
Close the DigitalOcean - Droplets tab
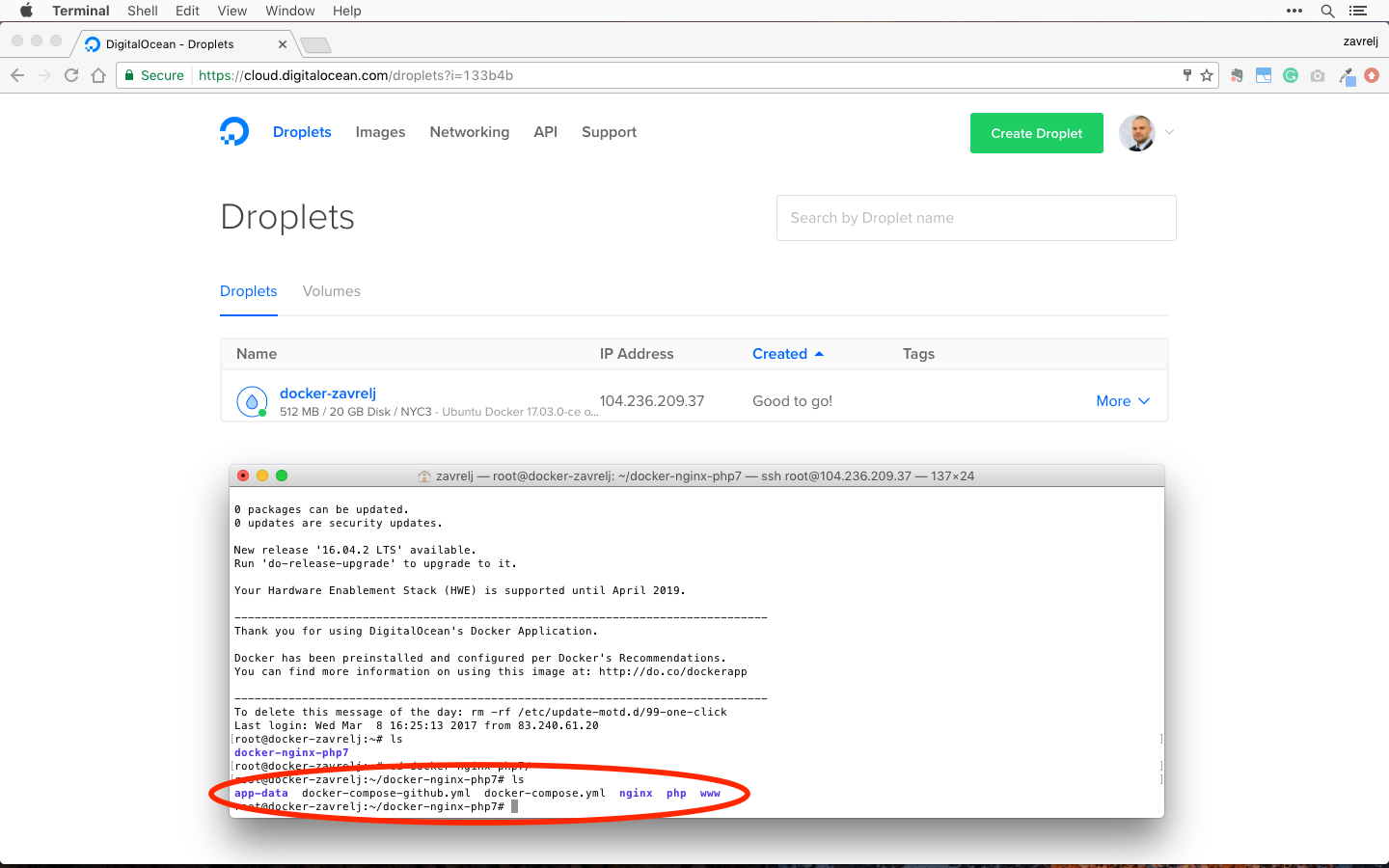pyautogui.click(x=283, y=44)
